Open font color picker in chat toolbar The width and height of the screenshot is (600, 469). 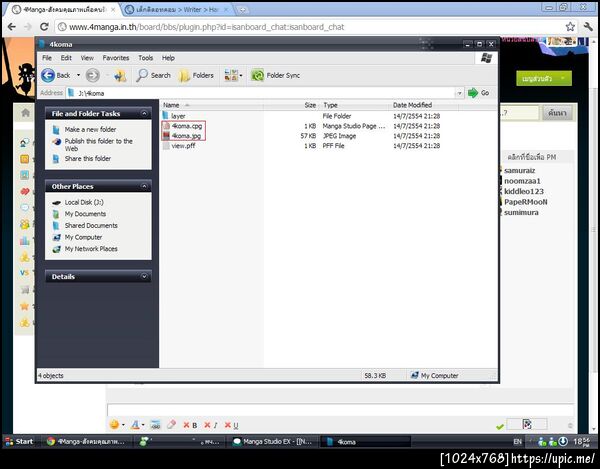click(135, 425)
